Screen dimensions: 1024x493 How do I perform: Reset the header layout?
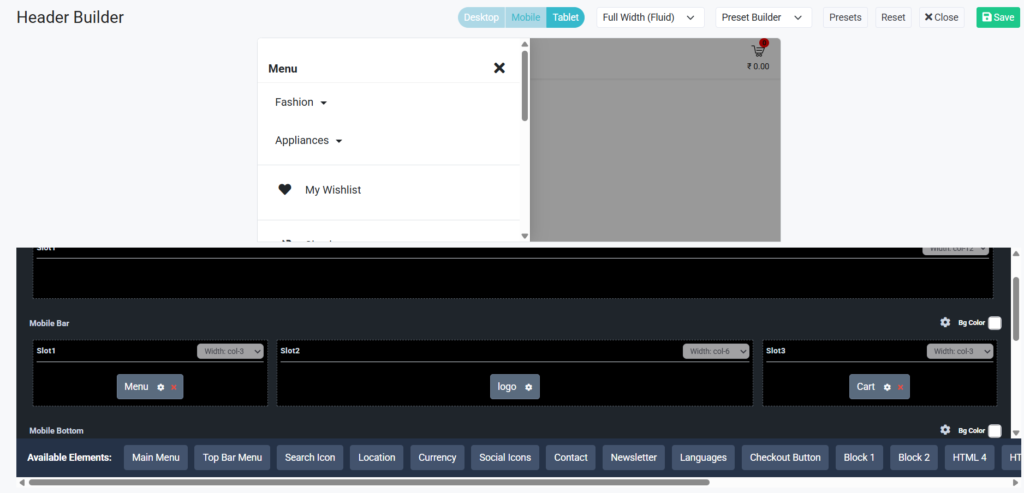[893, 18]
